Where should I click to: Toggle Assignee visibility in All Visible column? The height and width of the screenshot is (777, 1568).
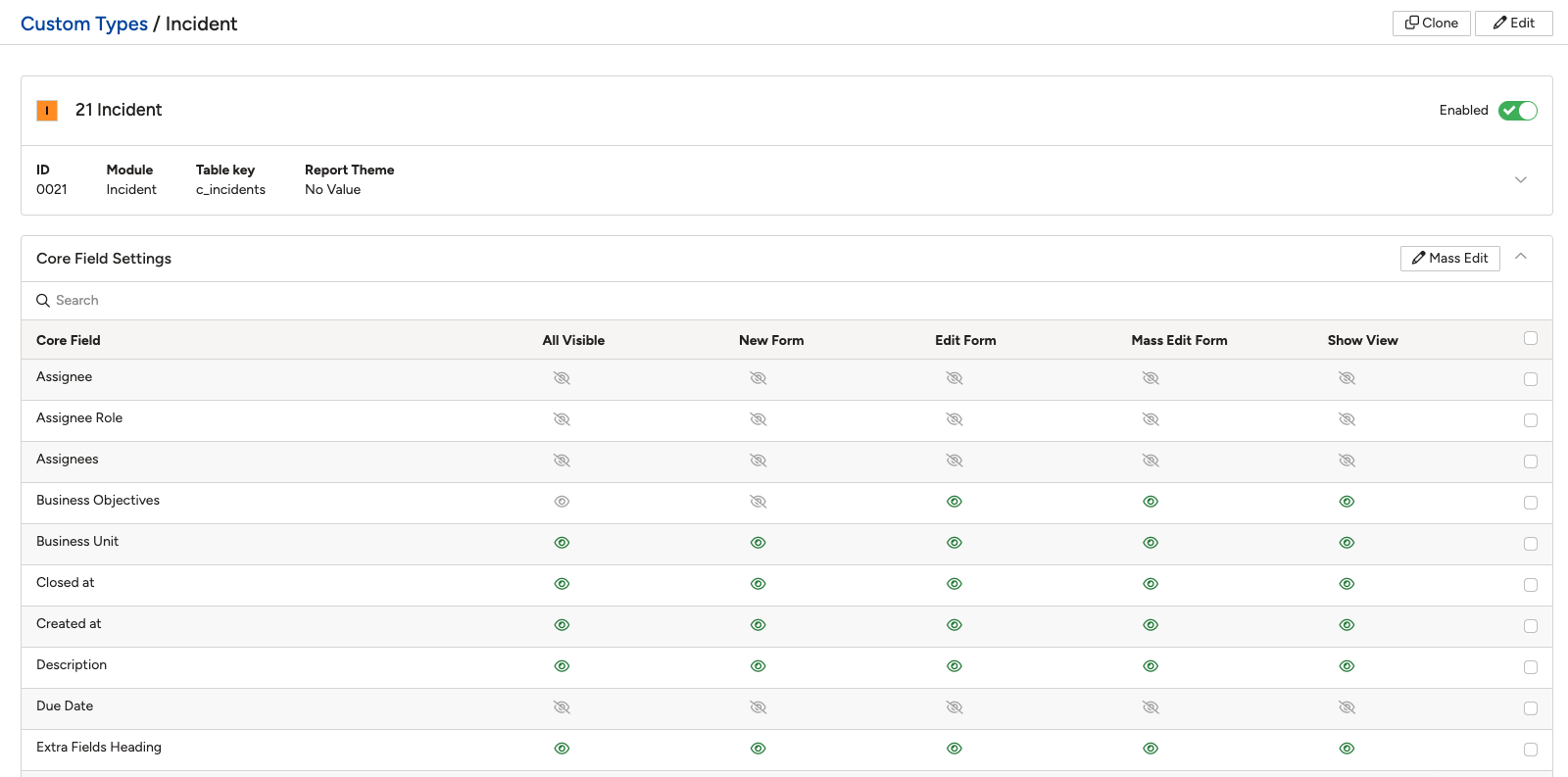click(562, 378)
